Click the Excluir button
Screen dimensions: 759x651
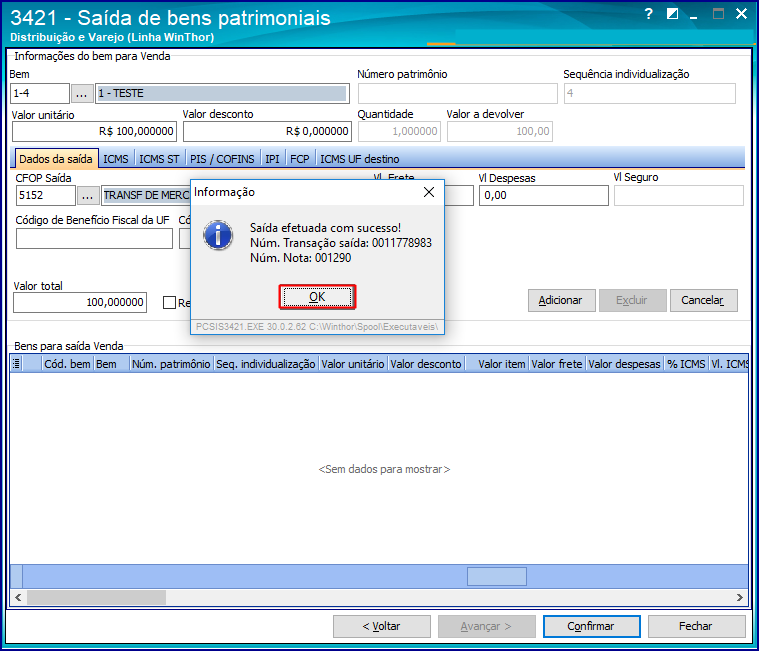(x=633, y=301)
